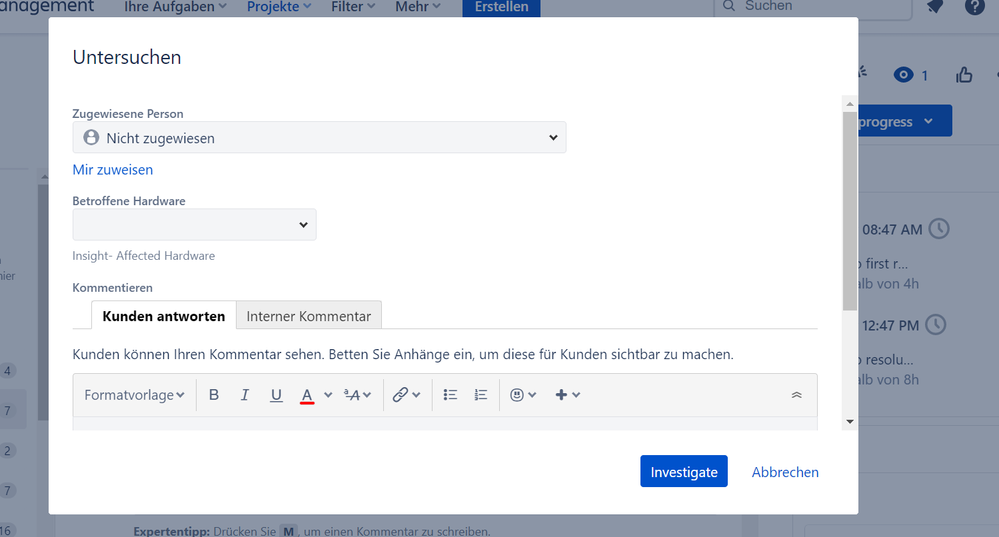Click the clock icon next to 12:47 PM
Image resolution: width=999 pixels, height=537 pixels.
(936, 325)
